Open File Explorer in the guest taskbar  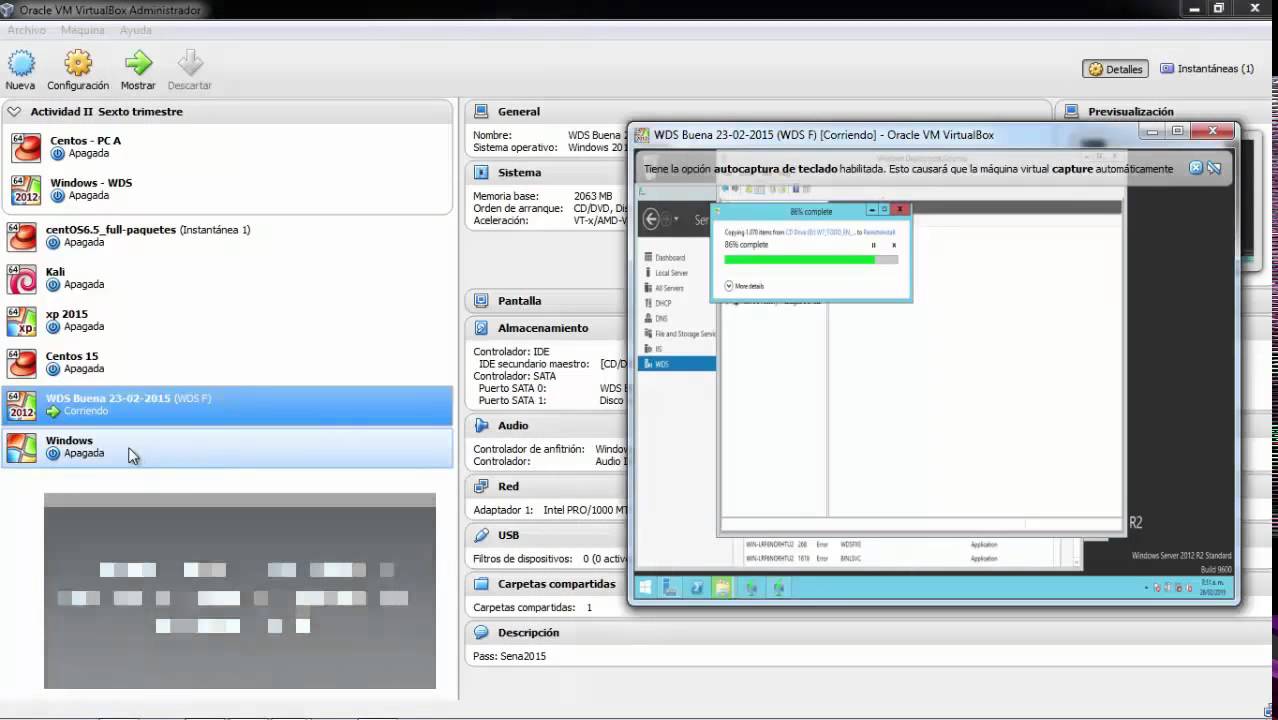[722, 588]
